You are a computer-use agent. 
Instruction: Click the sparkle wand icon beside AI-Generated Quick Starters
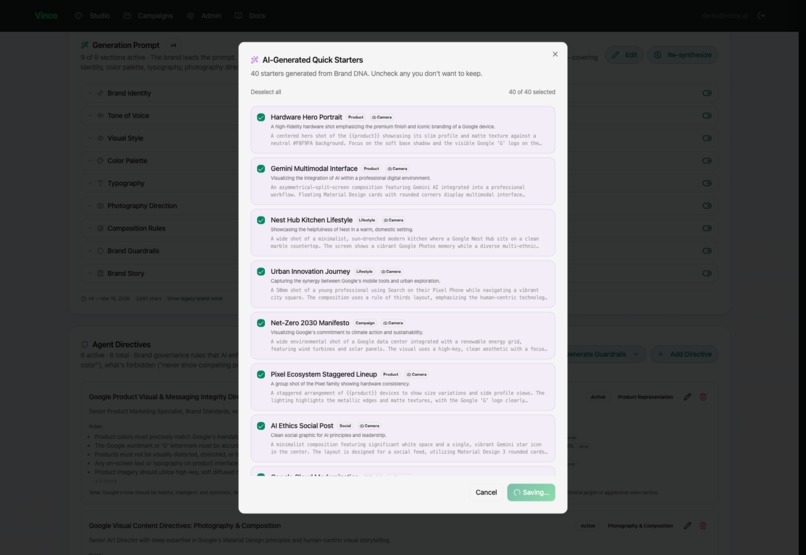254,60
